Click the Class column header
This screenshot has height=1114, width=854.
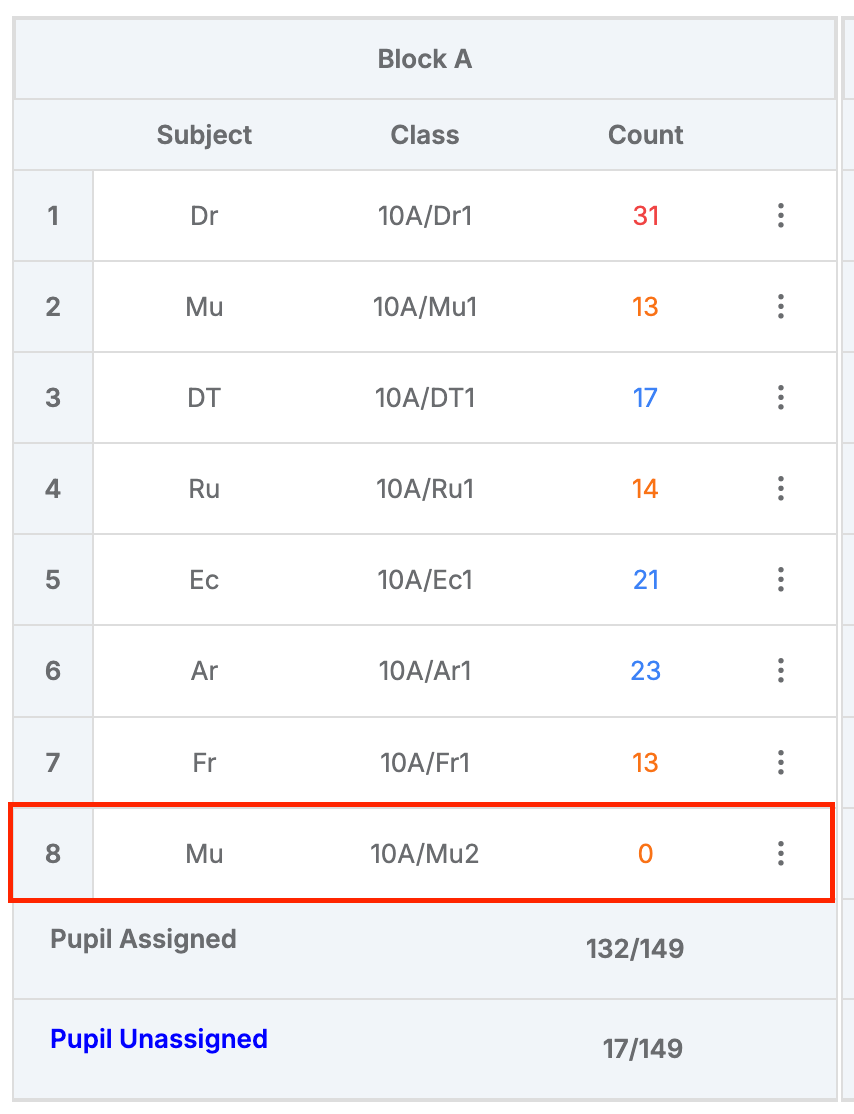pos(425,135)
